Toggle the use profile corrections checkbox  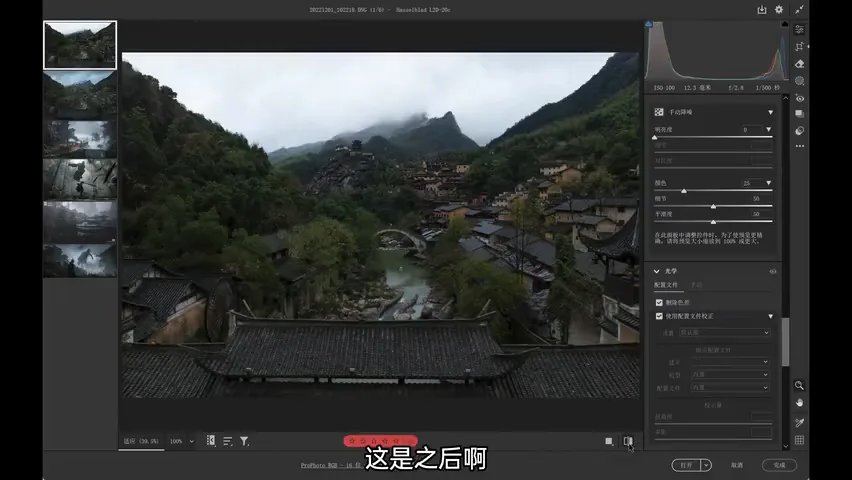(x=659, y=316)
